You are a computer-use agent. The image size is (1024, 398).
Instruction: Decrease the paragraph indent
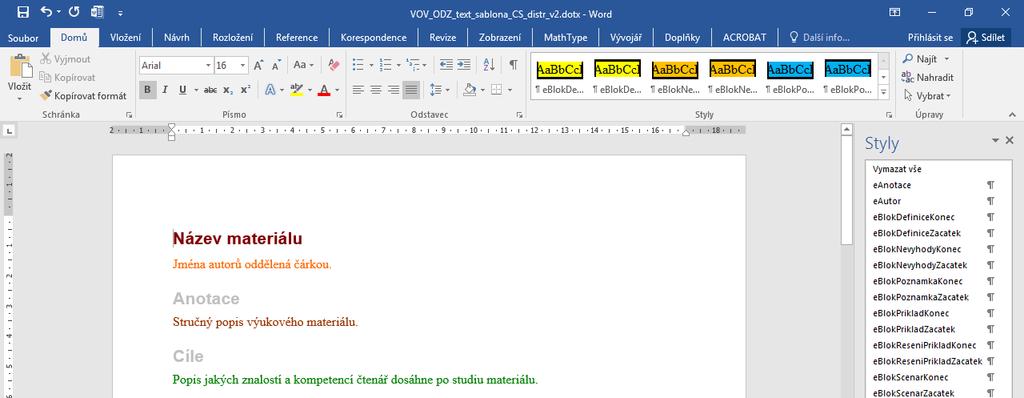[x=447, y=65]
